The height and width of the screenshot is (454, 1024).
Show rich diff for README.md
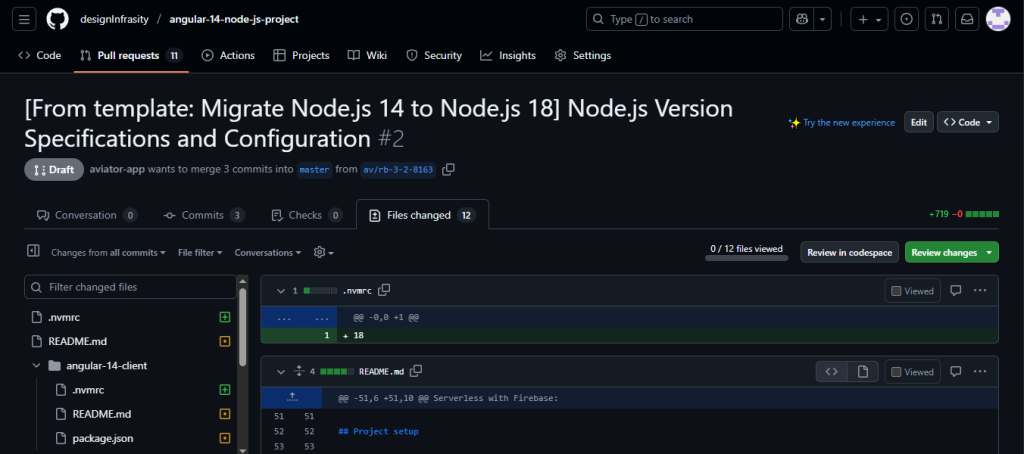point(862,372)
